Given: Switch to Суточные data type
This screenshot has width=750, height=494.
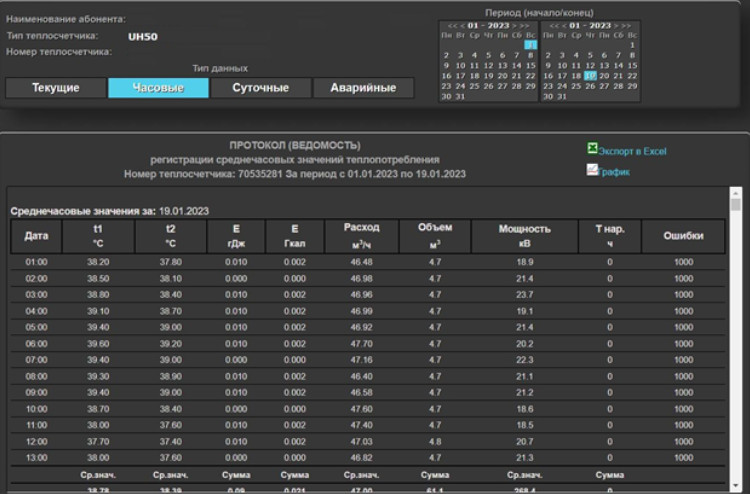Looking at the screenshot, I should (261, 88).
